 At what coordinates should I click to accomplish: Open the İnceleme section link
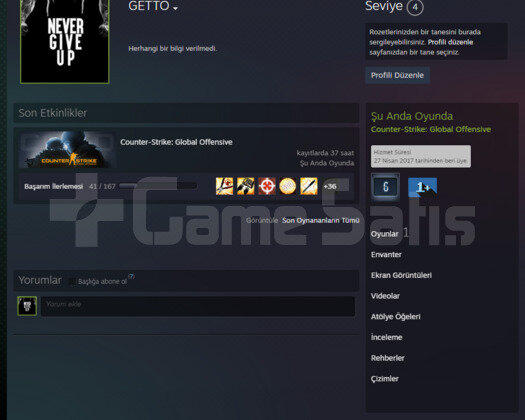[386, 337]
